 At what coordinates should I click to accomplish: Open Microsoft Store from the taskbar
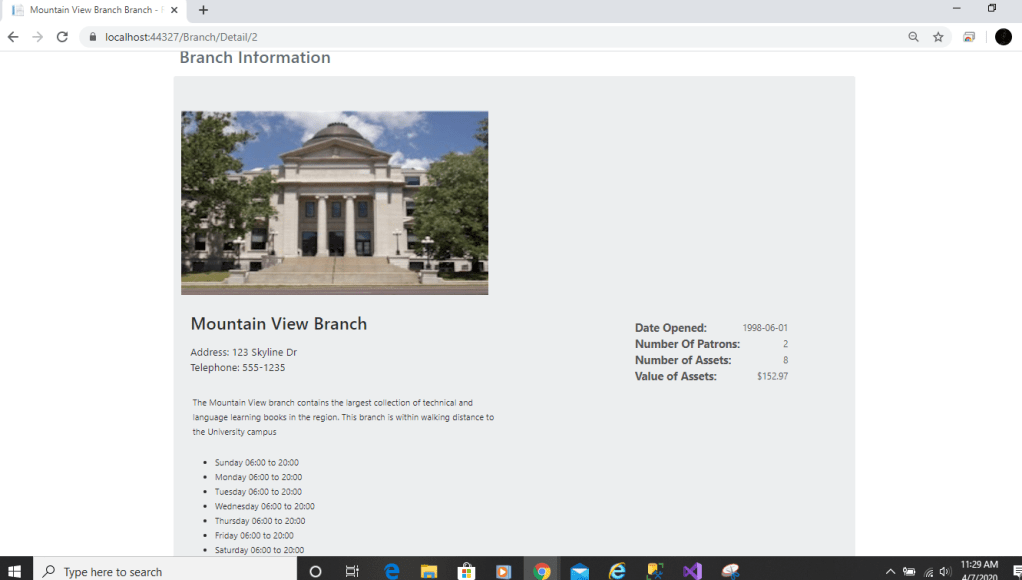click(466, 571)
